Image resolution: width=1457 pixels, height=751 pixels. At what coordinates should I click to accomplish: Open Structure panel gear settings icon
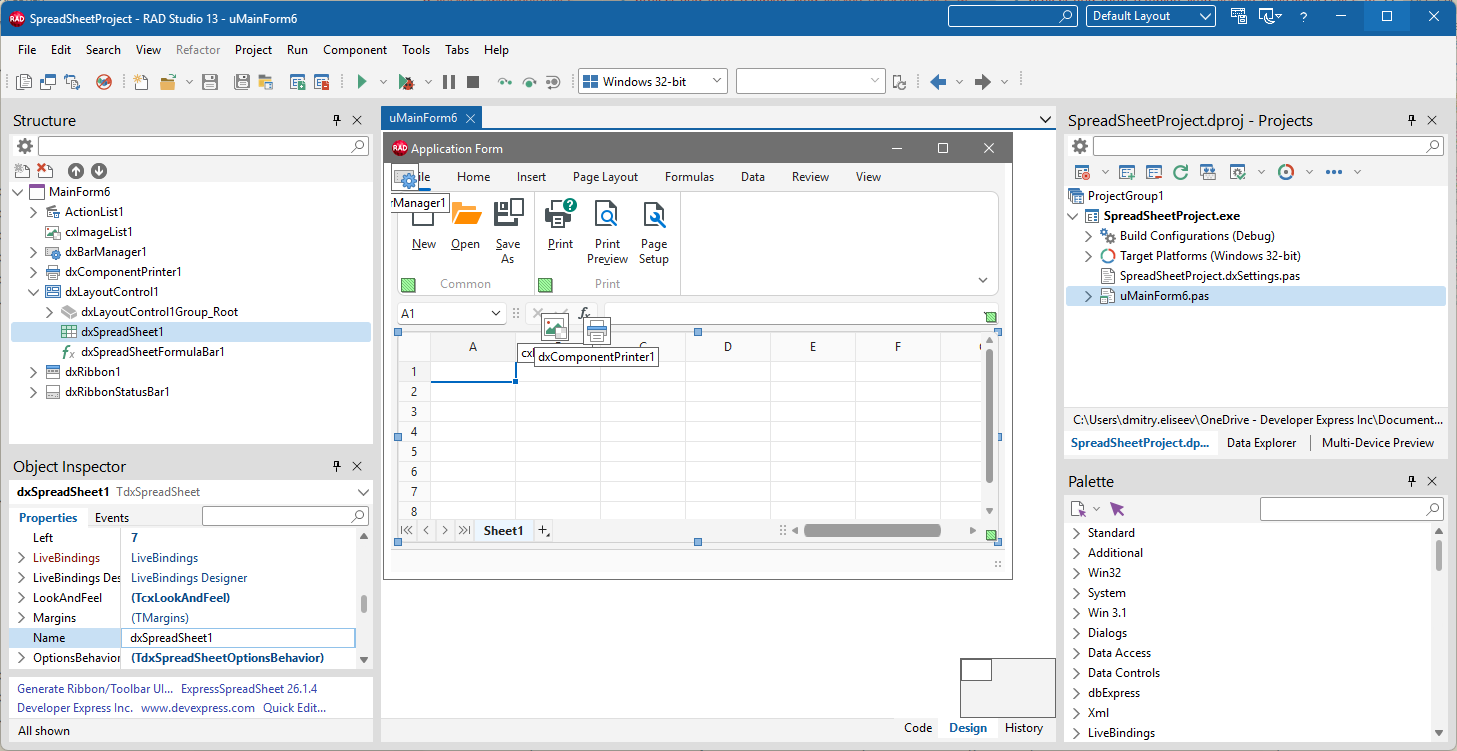(x=25, y=146)
